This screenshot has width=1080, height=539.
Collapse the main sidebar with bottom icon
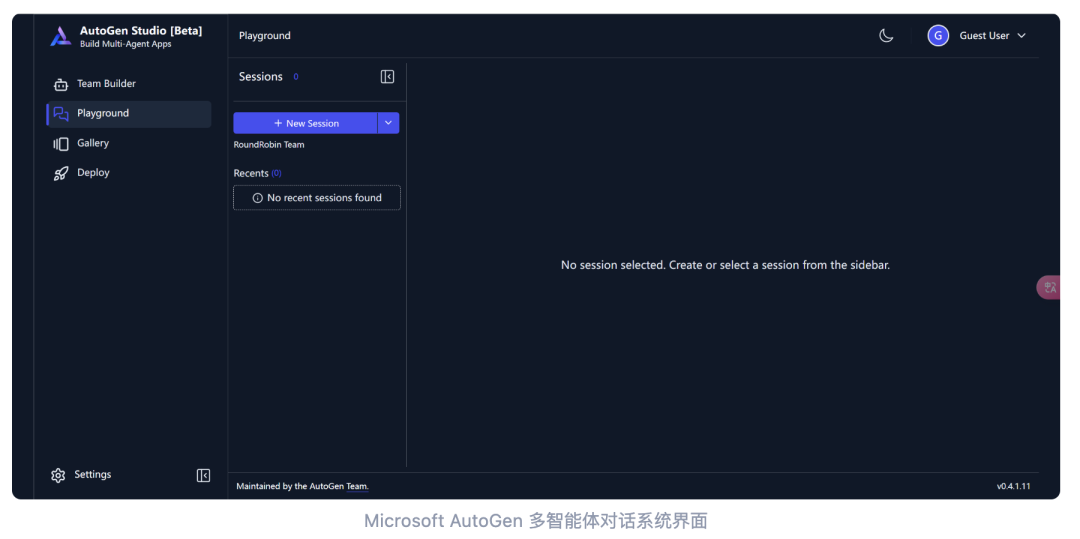(203, 475)
